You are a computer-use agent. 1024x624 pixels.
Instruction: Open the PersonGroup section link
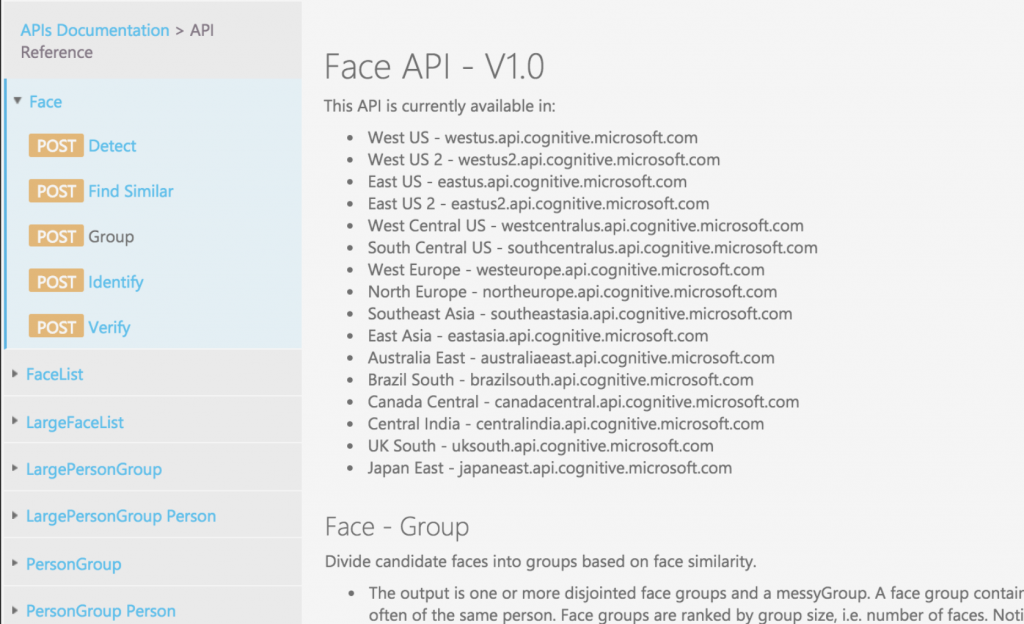click(x=74, y=564)
